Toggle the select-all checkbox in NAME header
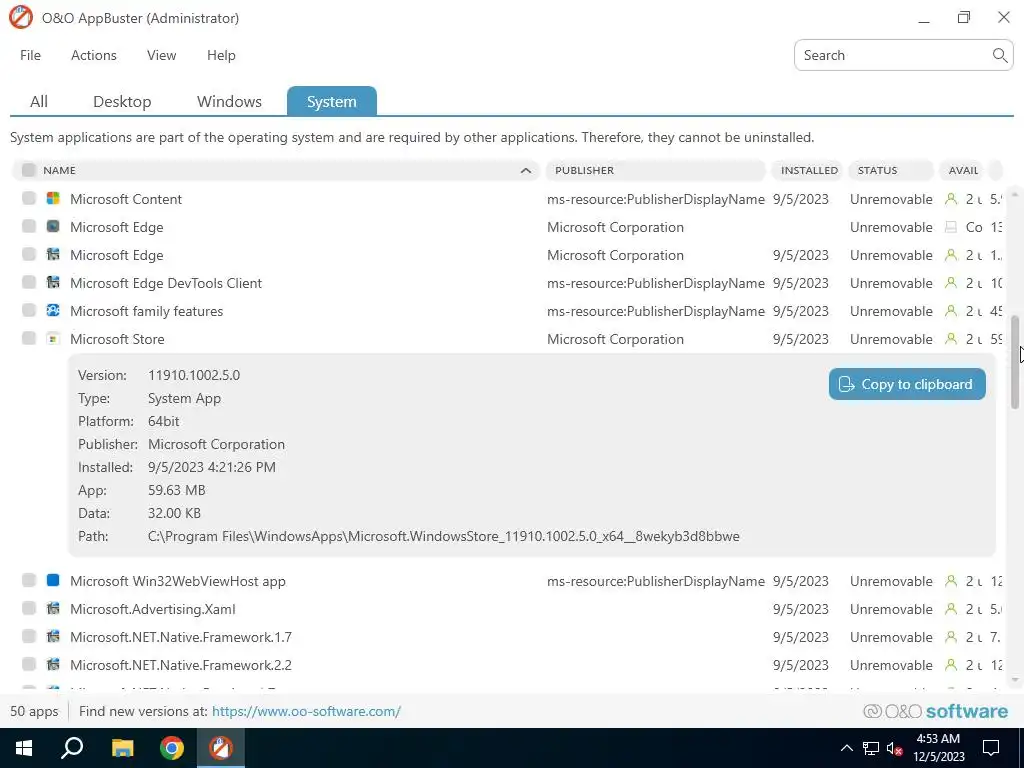1024x768 pixels. pos(28,170)
